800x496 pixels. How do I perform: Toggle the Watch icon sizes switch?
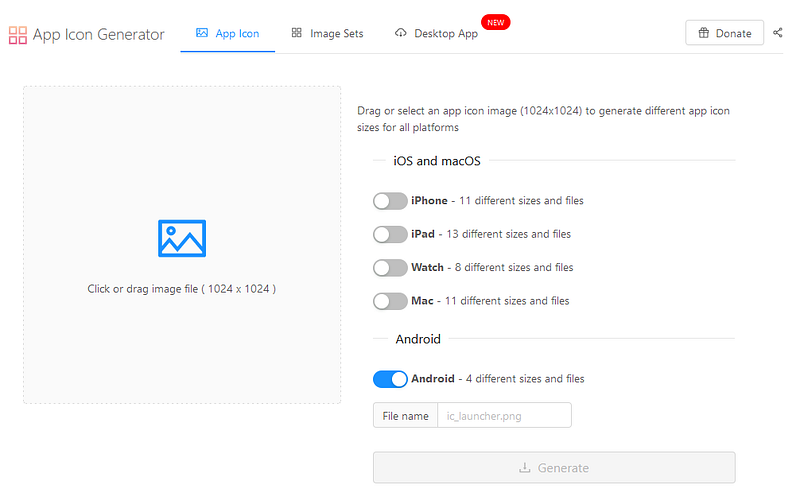coord(390,268)
